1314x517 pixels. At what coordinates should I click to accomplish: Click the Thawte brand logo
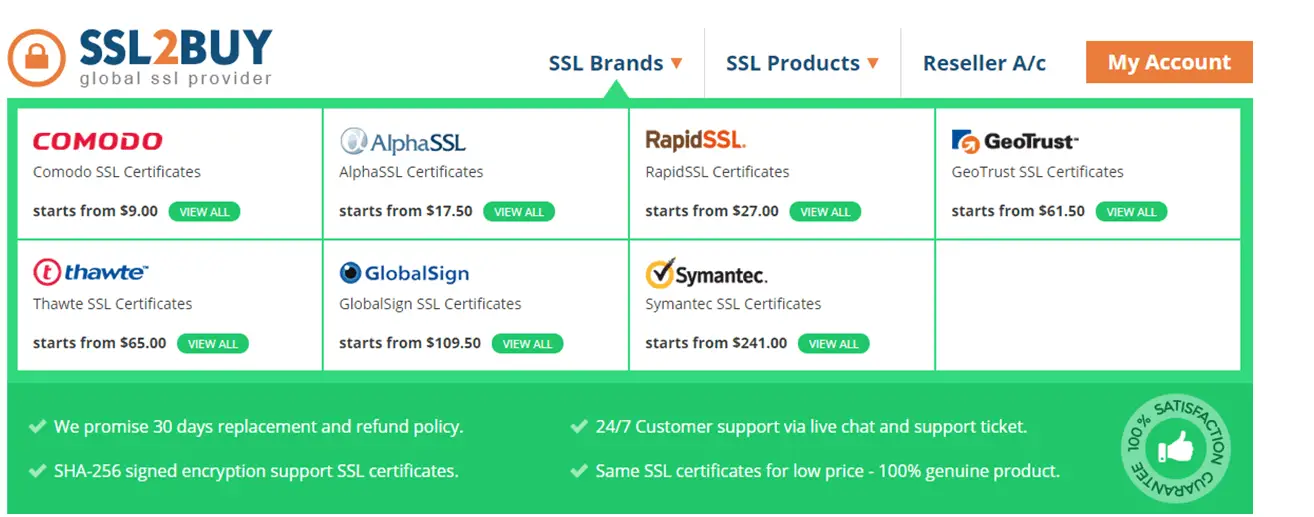coord(91,272)
